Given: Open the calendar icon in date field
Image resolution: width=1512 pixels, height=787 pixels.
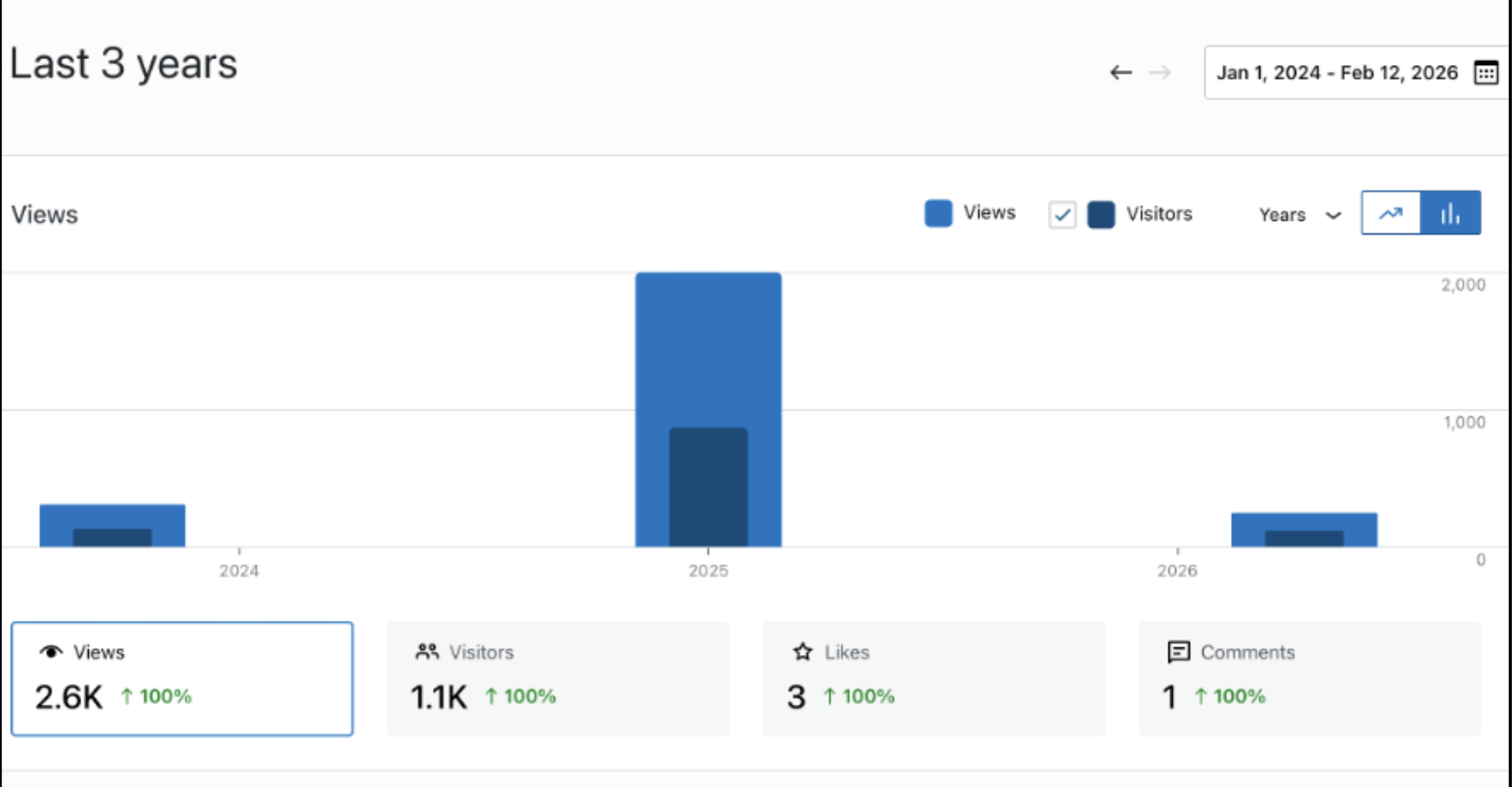Looking at the screenshot, I should [x=1486, y=73].
